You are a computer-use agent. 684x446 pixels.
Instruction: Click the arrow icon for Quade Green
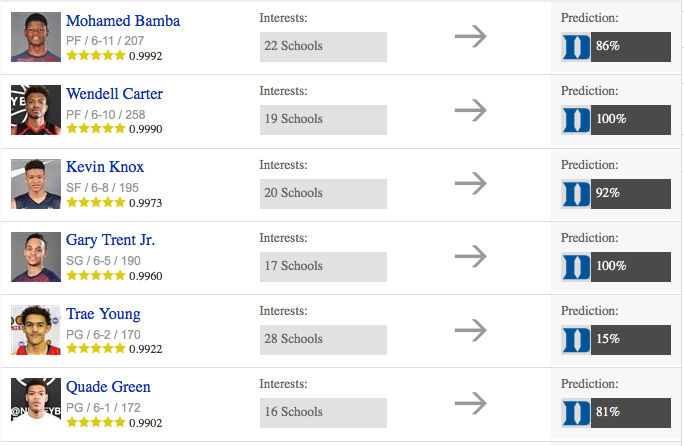(470, 403)
